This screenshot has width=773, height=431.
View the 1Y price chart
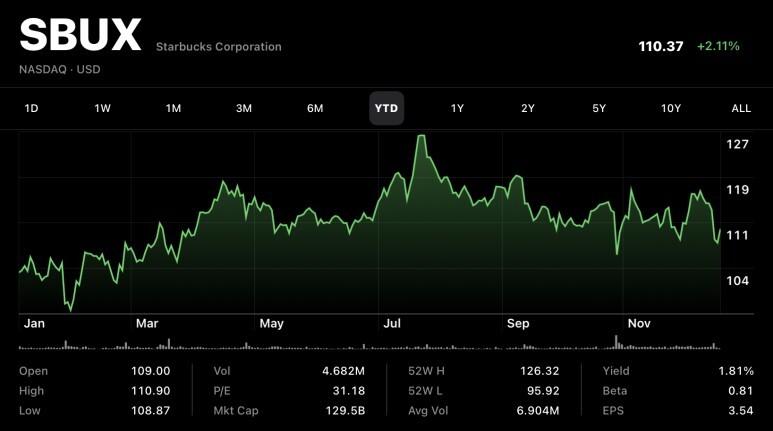coord(457,108)
